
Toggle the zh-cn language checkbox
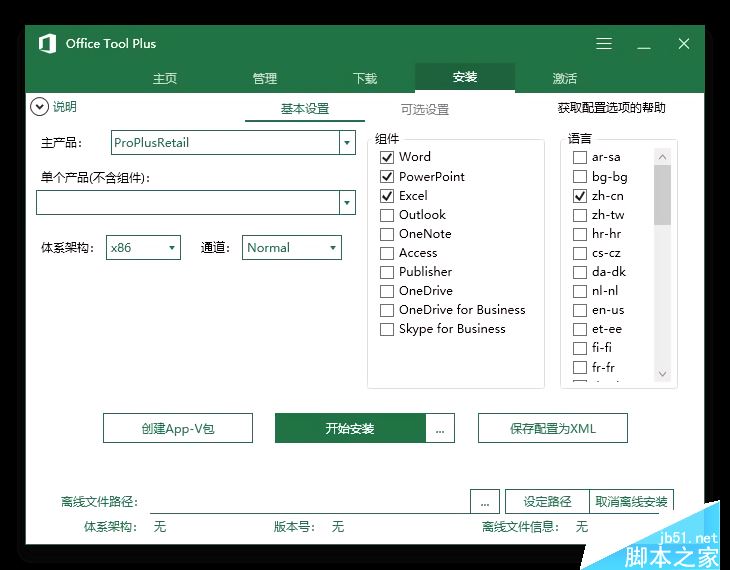click(x=580, y=196)
